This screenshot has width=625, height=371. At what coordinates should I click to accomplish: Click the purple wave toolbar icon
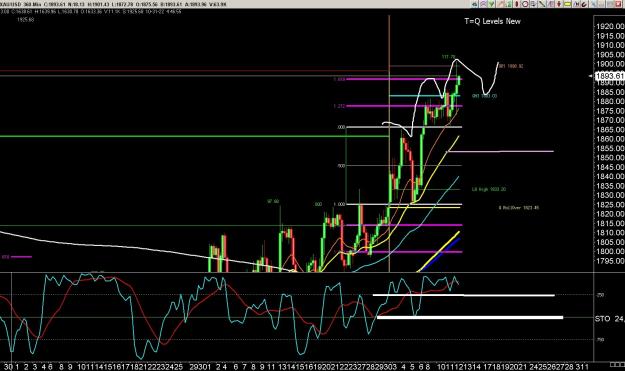483,4
